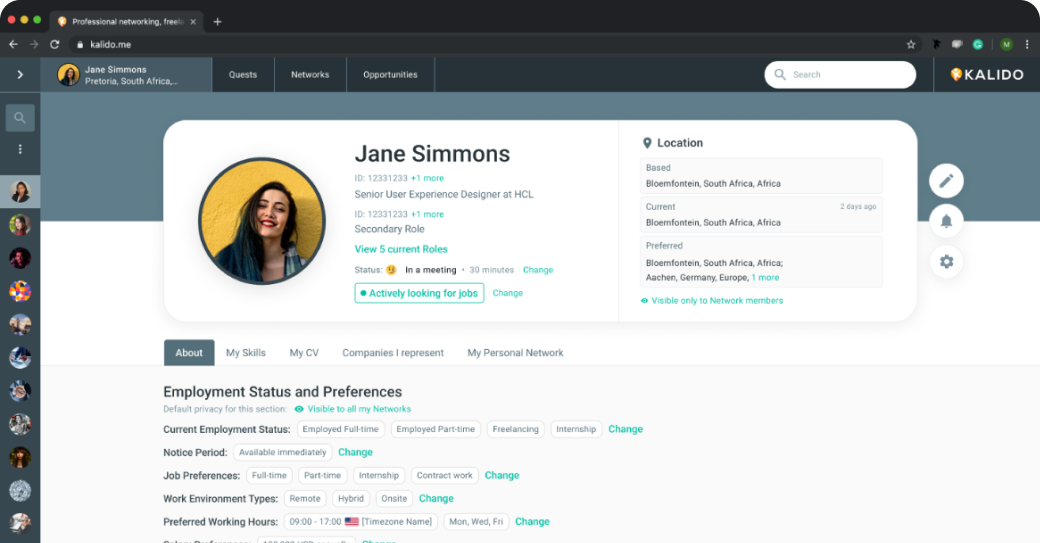Open settings with the gear icon
This screenshot has width=1040, height=543.
point(946,262)
